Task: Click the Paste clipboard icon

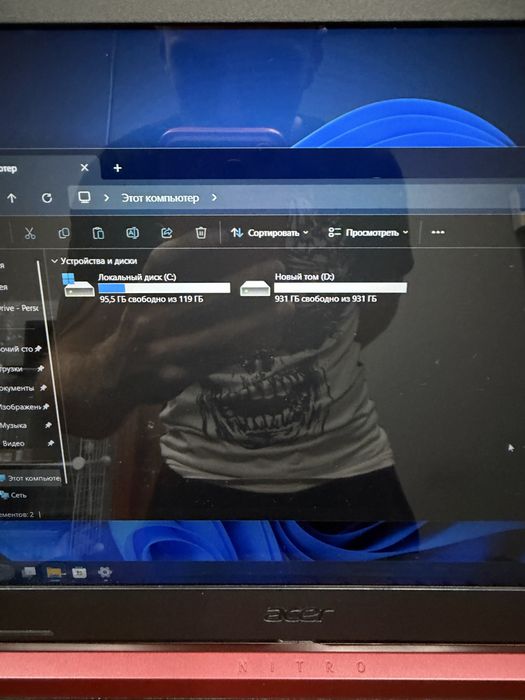Action: pos(98,233)
